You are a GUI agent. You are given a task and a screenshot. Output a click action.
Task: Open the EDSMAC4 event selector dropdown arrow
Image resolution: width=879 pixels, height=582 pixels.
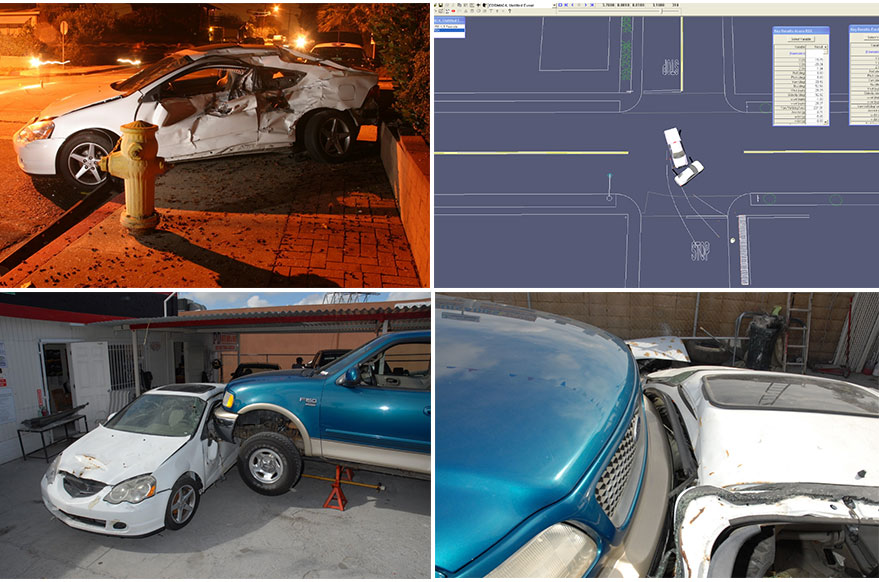[554, 5]
